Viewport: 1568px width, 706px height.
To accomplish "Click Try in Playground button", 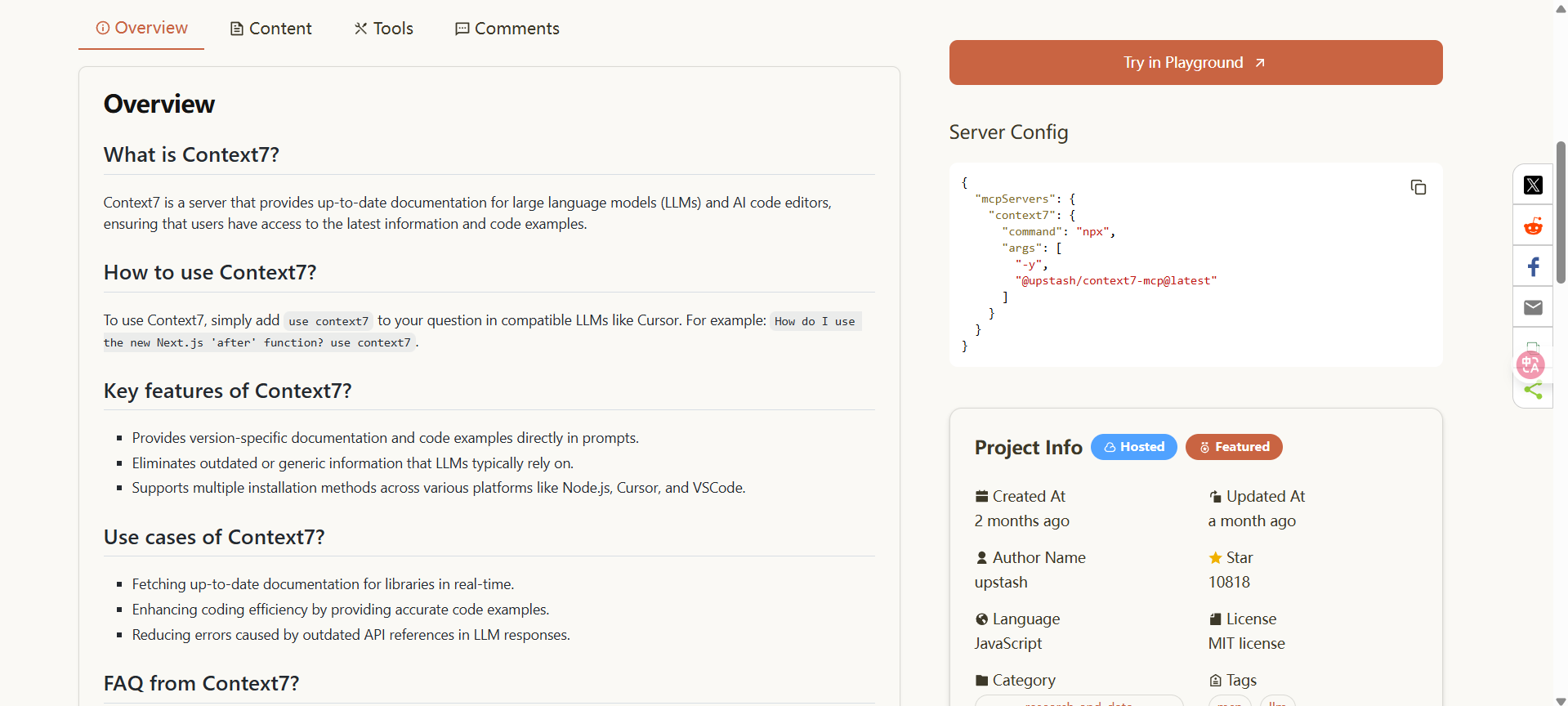I will (1195, 63).
